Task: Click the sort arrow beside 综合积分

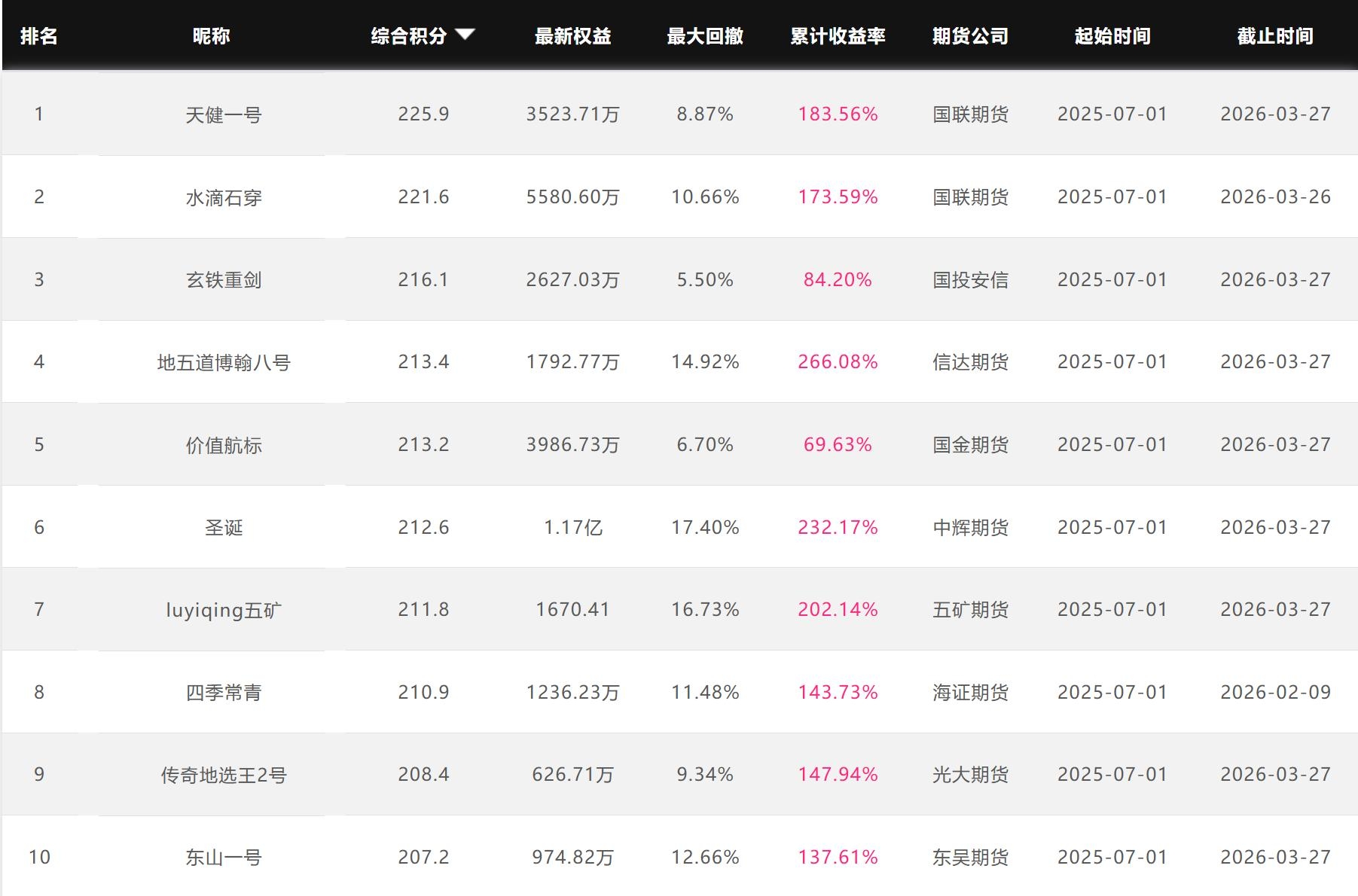Action: [465, 34]
